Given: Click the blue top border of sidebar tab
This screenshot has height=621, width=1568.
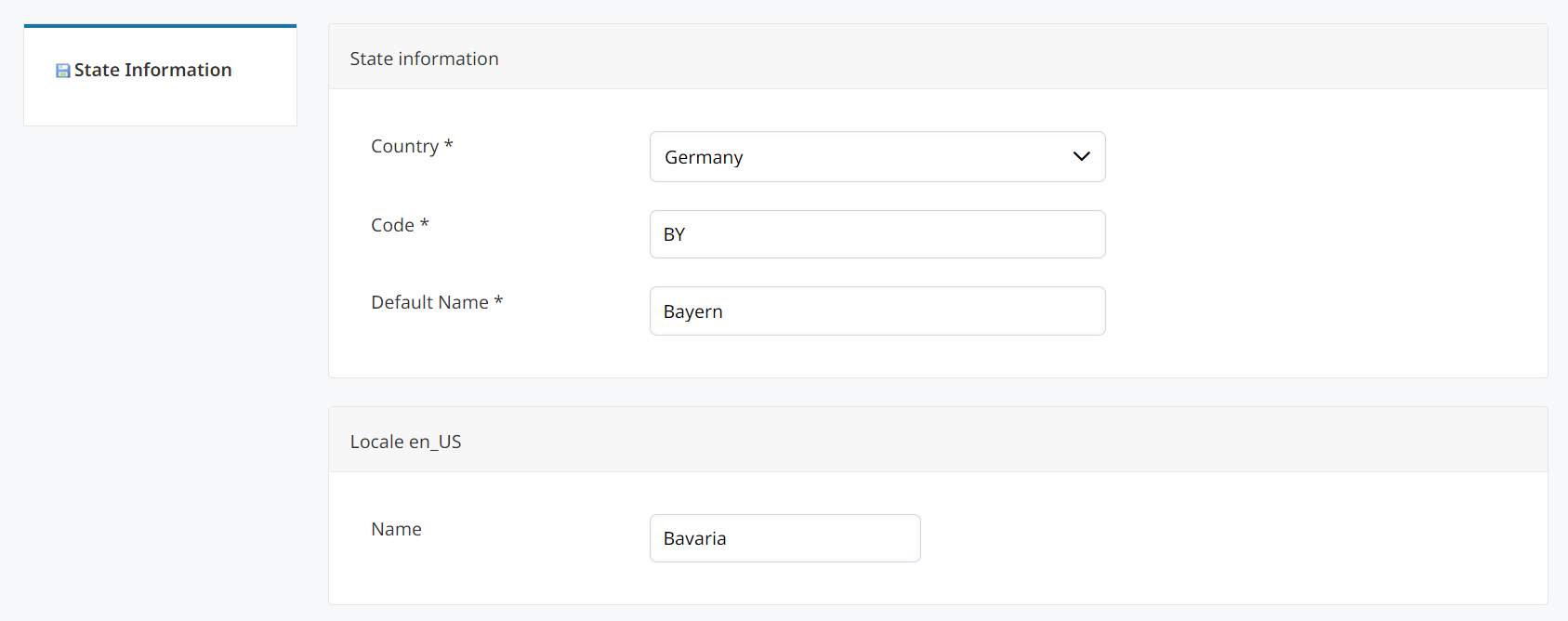Looking at the screenshot, I should pyautogui.click(x=160, y=26).
